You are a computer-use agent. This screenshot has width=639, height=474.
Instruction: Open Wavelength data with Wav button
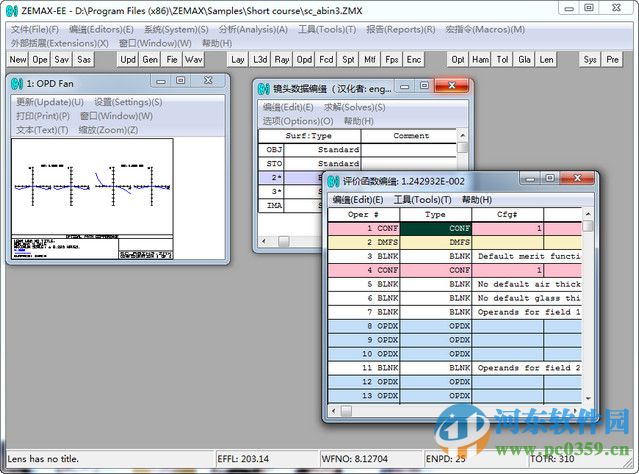click(x=193, y=60)
